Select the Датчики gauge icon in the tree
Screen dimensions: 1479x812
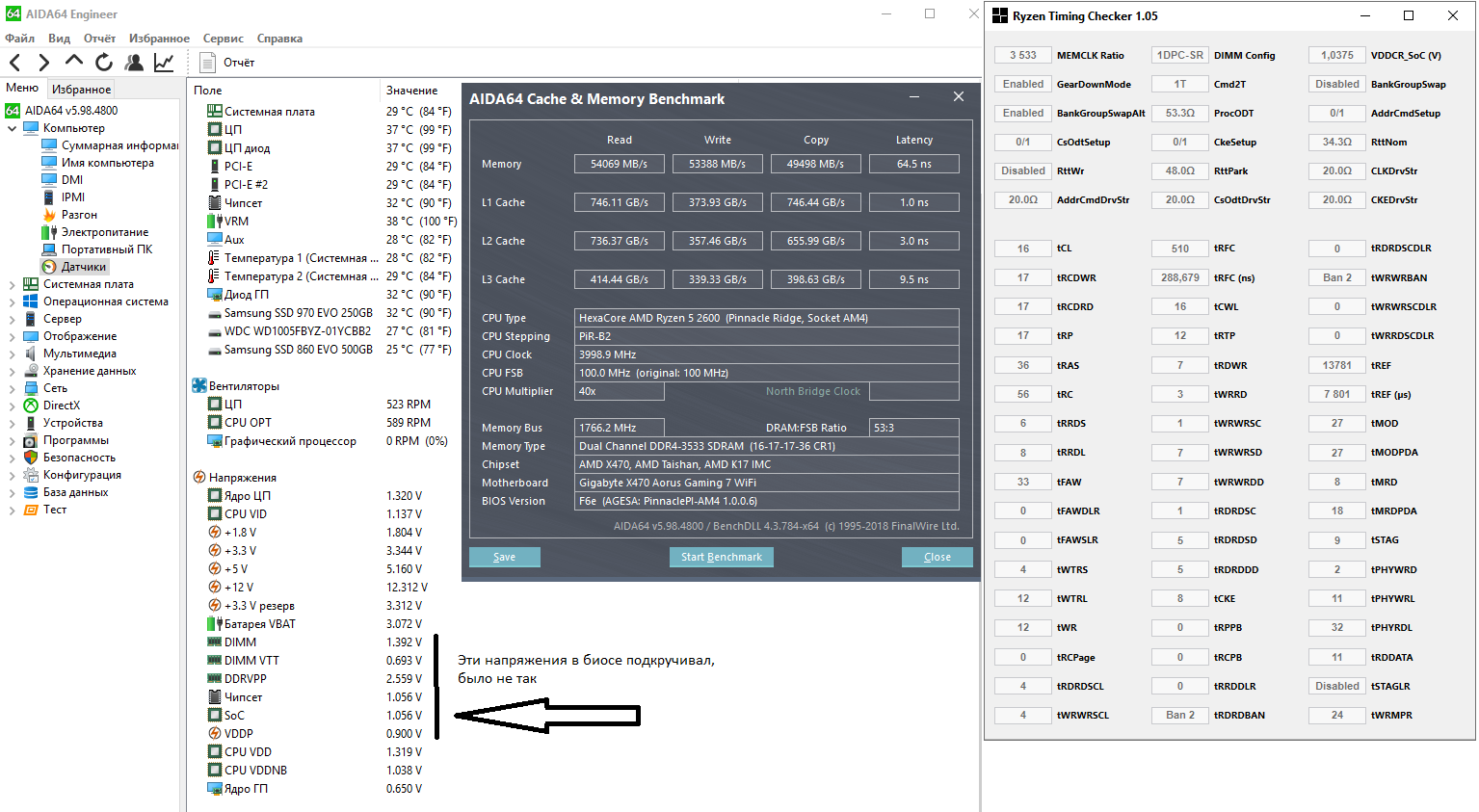tap(49, 267)
